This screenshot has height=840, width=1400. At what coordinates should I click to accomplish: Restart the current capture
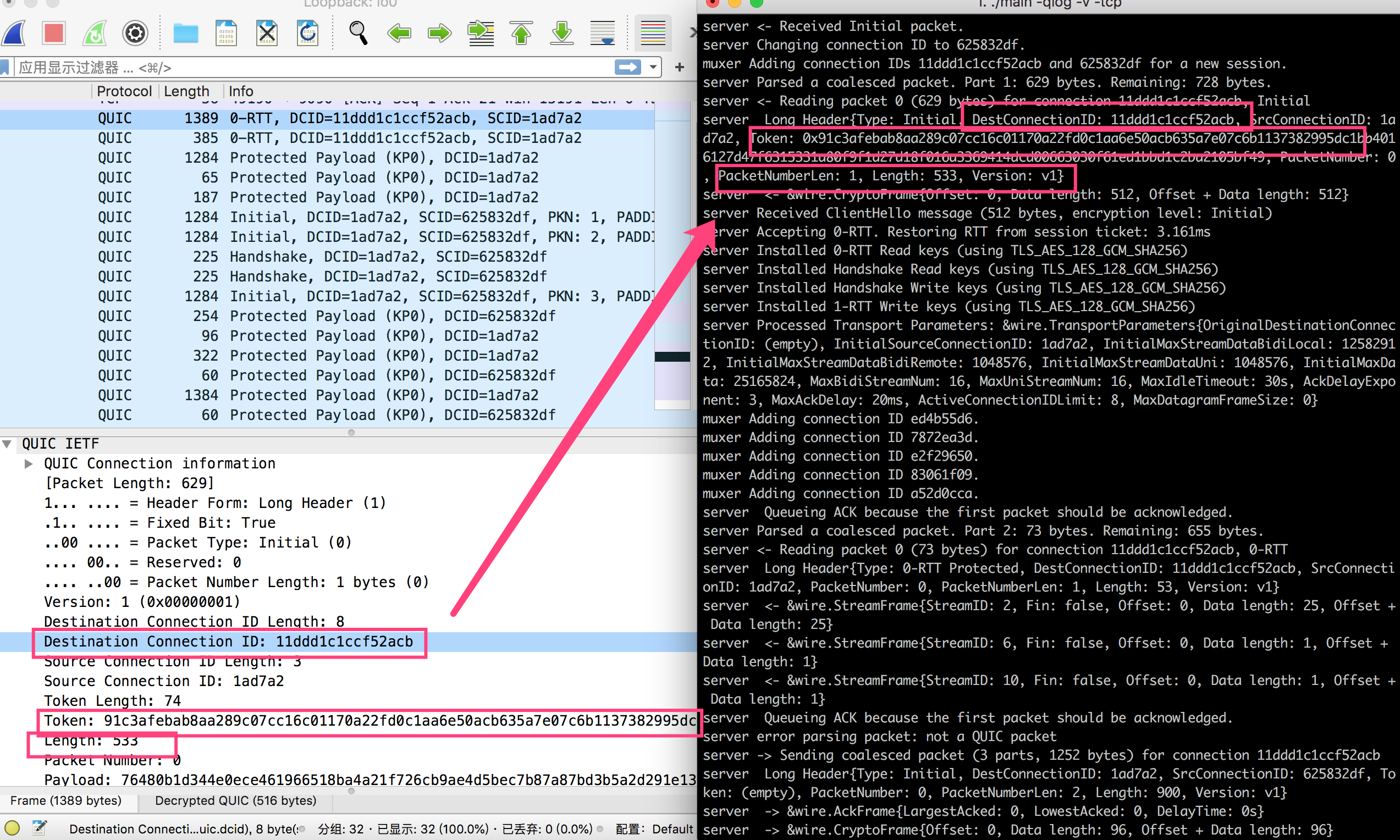pyautogui.click(x=95, y=33)
